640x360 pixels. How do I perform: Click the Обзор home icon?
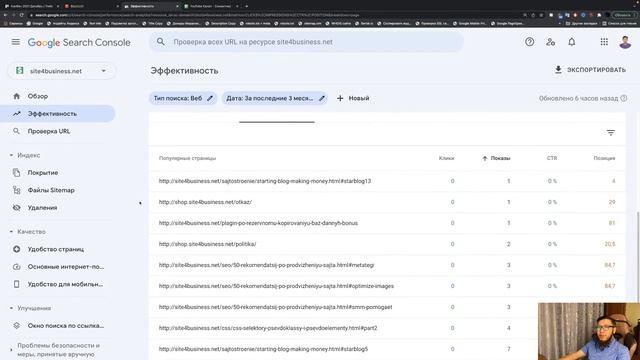click(16, 96)
